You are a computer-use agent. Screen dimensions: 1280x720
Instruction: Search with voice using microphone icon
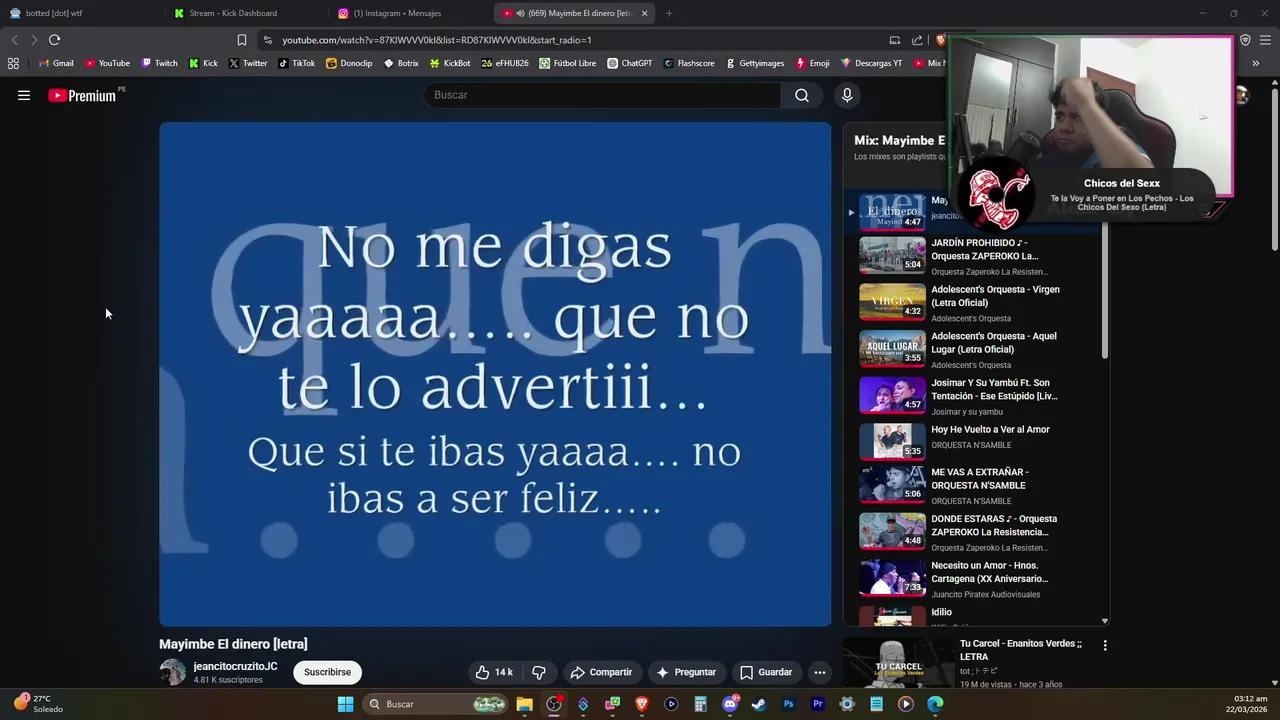tap(847, 95)
